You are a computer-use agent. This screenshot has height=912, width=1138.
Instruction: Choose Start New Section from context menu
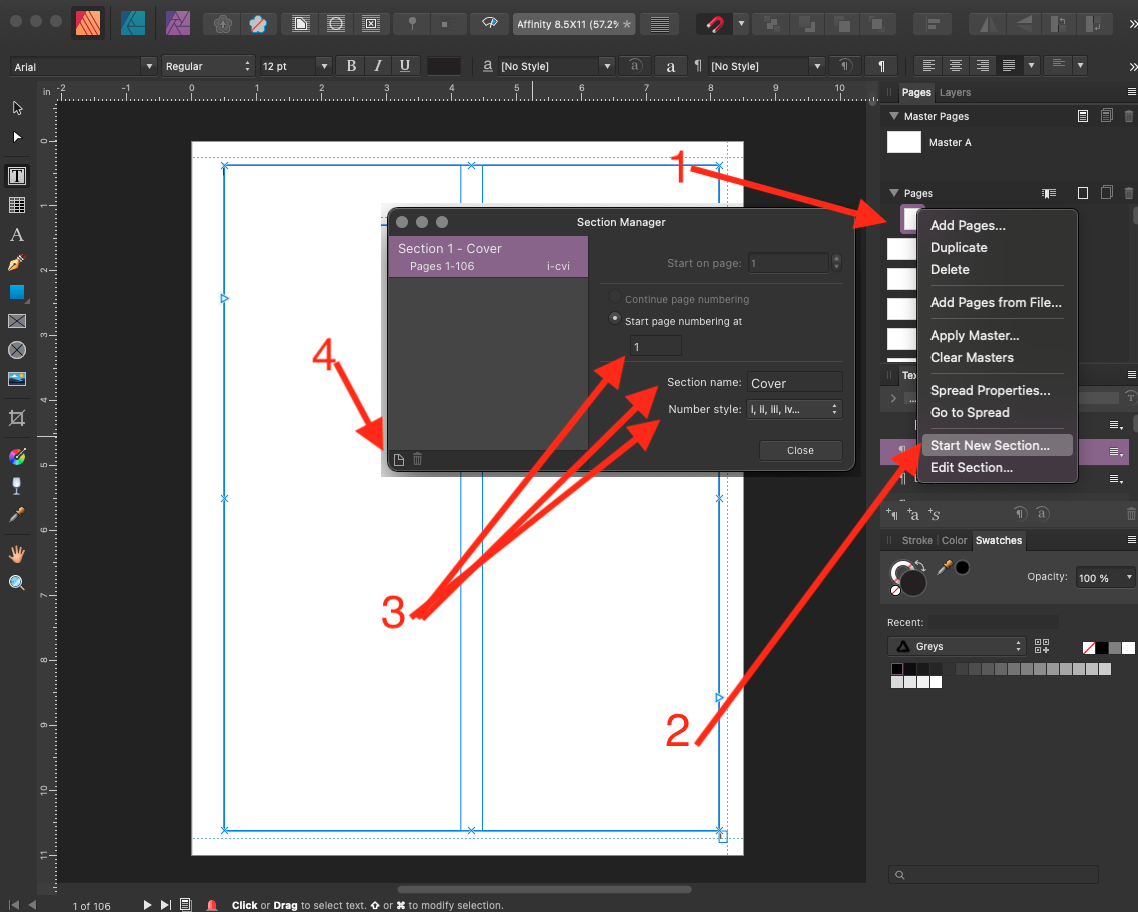[x=990, y=445]
